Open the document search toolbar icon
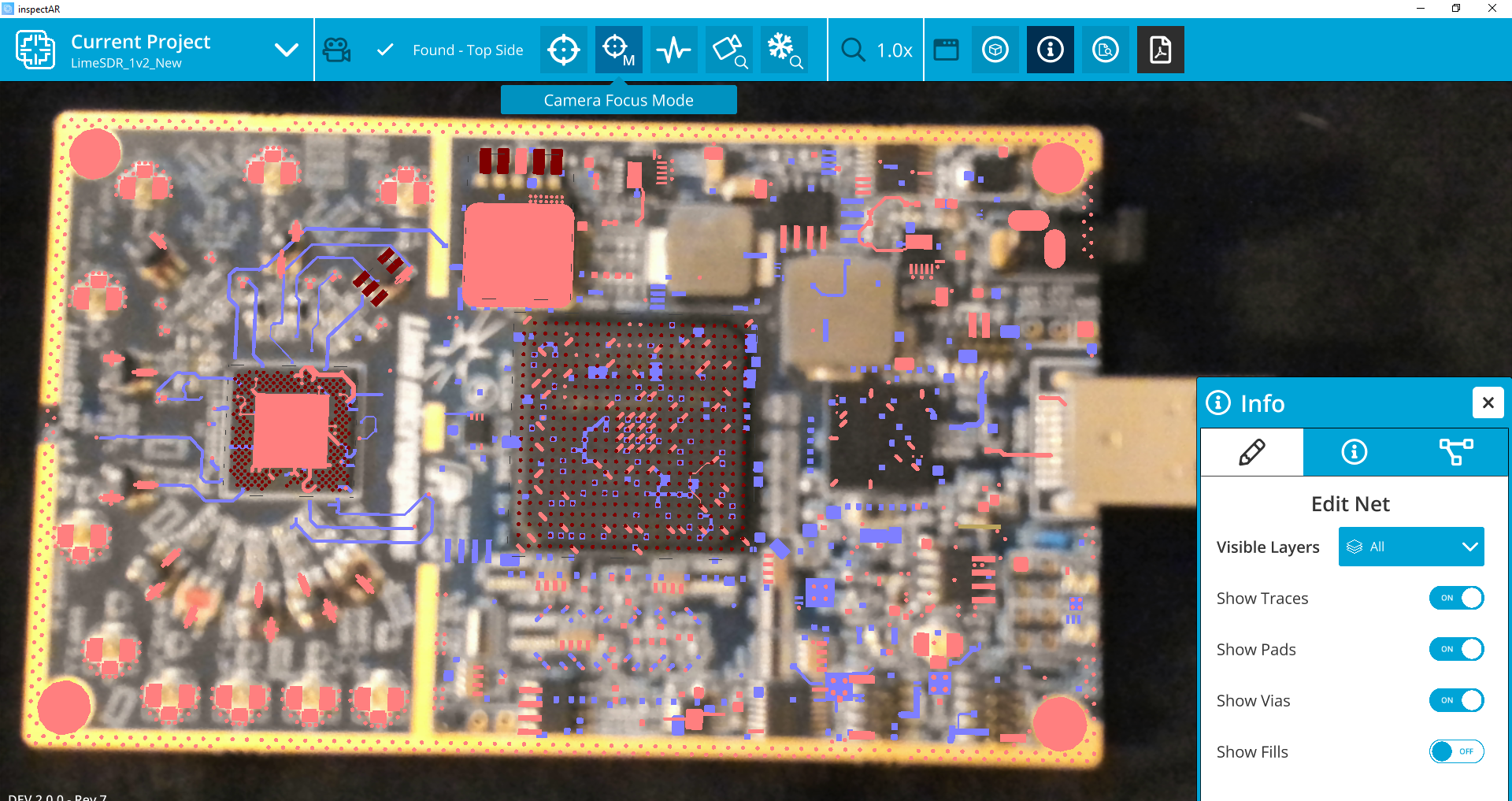This screenshot has height=801, width=1512. click(1106, 50)
